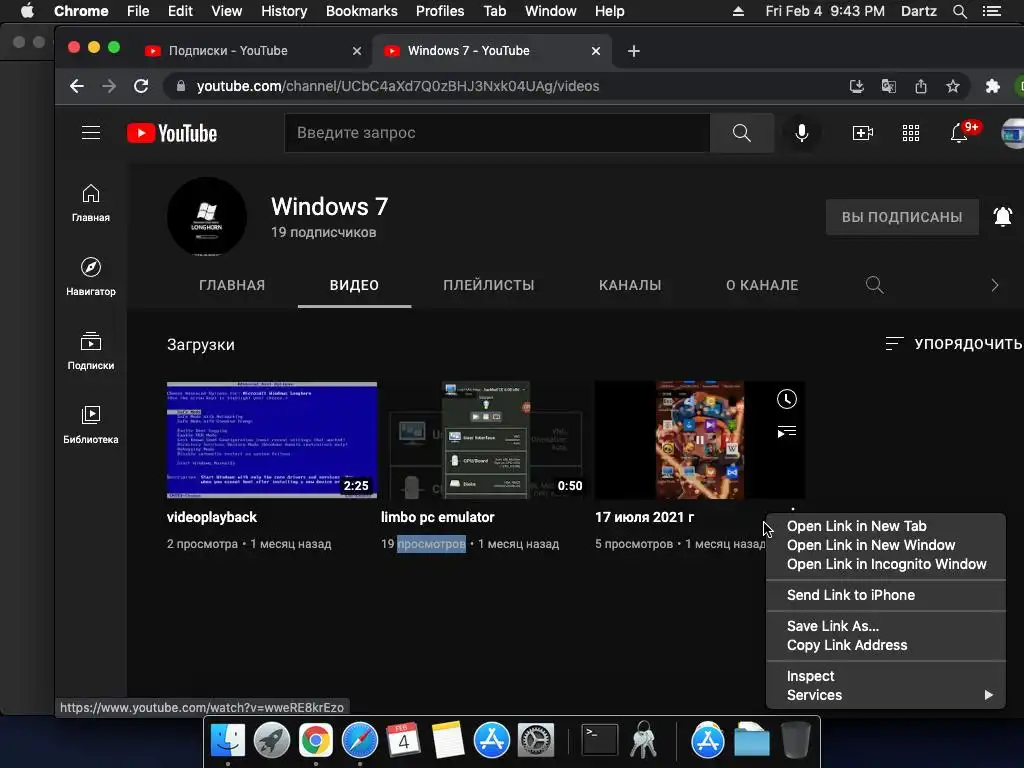Screen dimensions: 1024x768
Task: Open Навигатор in the sidebar
Action: (91, 277)
